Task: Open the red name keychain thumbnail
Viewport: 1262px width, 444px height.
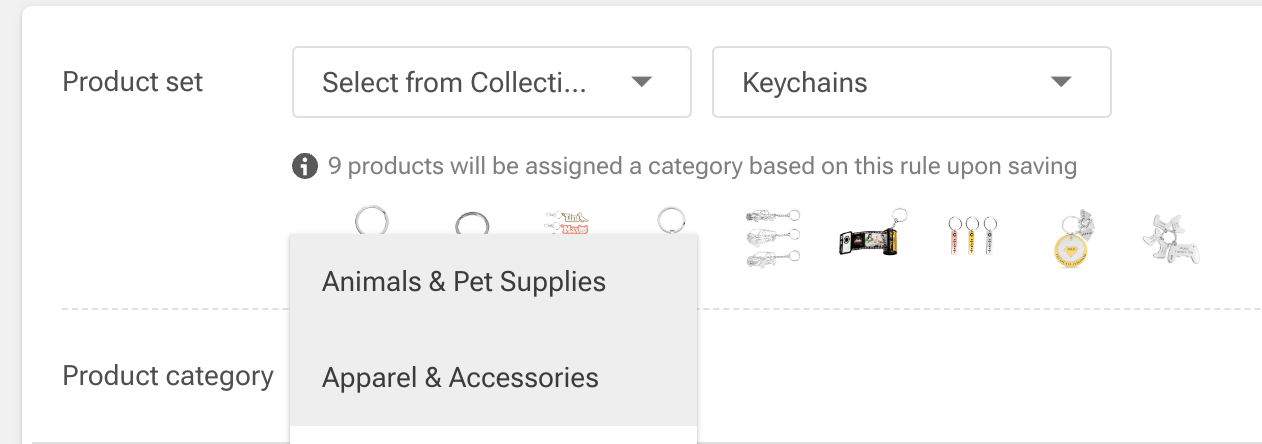Action: tap(567, 222)
